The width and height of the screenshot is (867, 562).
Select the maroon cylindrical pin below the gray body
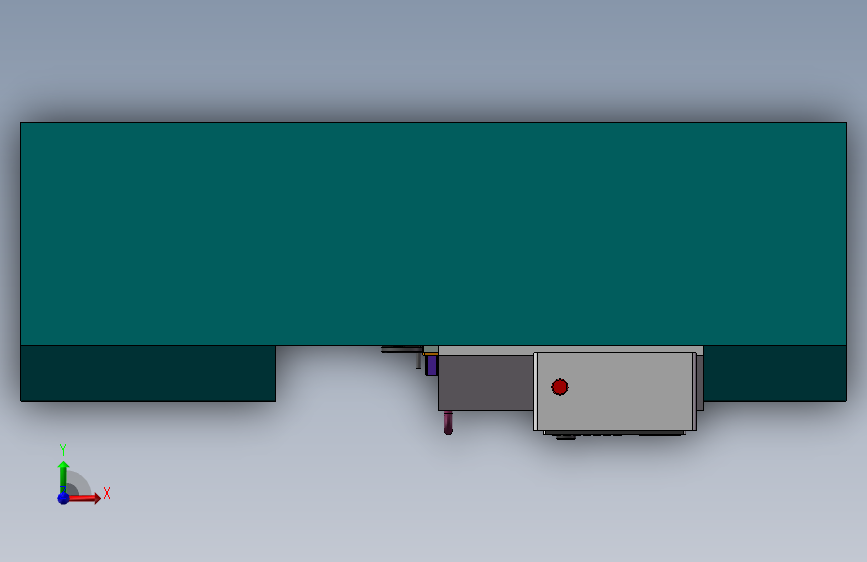448,423
